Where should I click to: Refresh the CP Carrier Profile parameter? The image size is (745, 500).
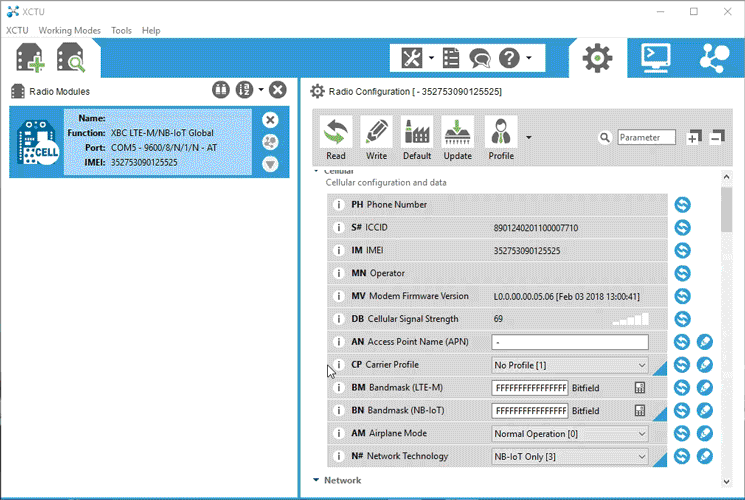pos(682,365)
